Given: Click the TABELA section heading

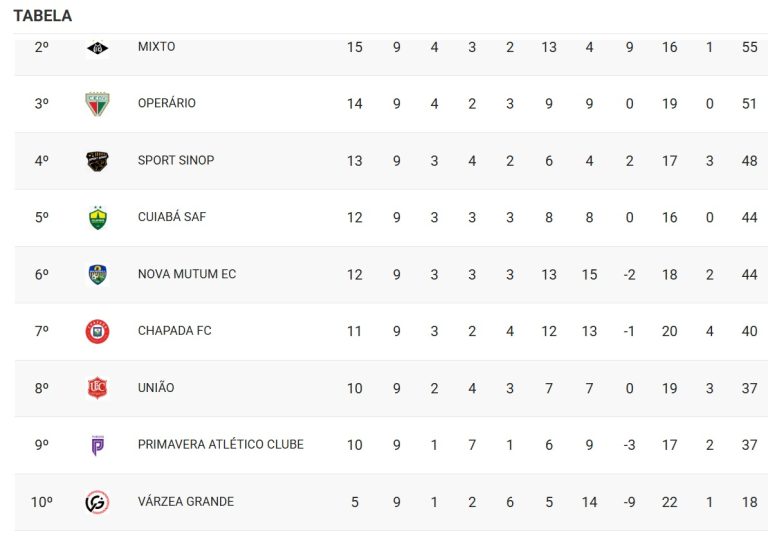Looking at the screenshot, I should click(42, 16).
